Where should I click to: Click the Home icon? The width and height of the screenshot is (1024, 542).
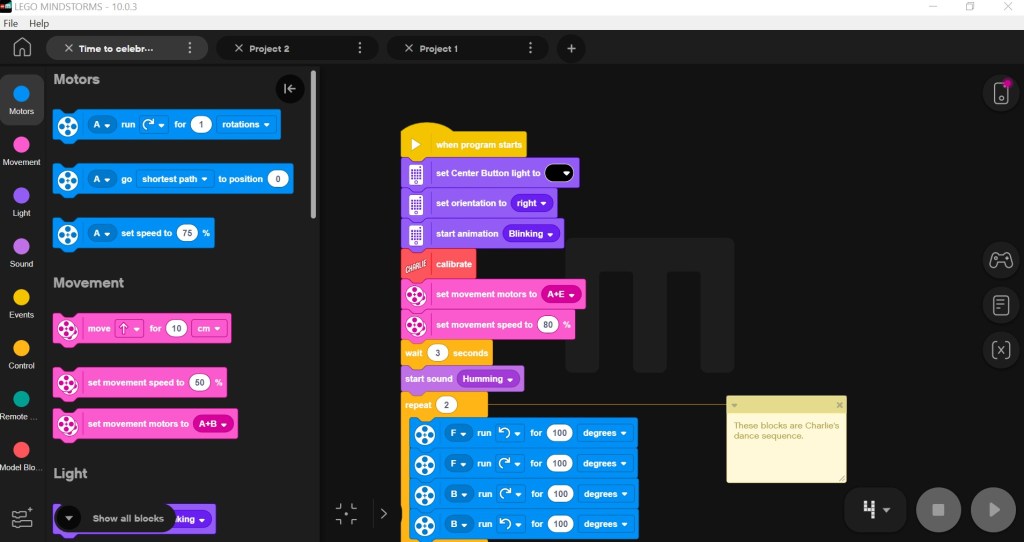pos(22,48)
